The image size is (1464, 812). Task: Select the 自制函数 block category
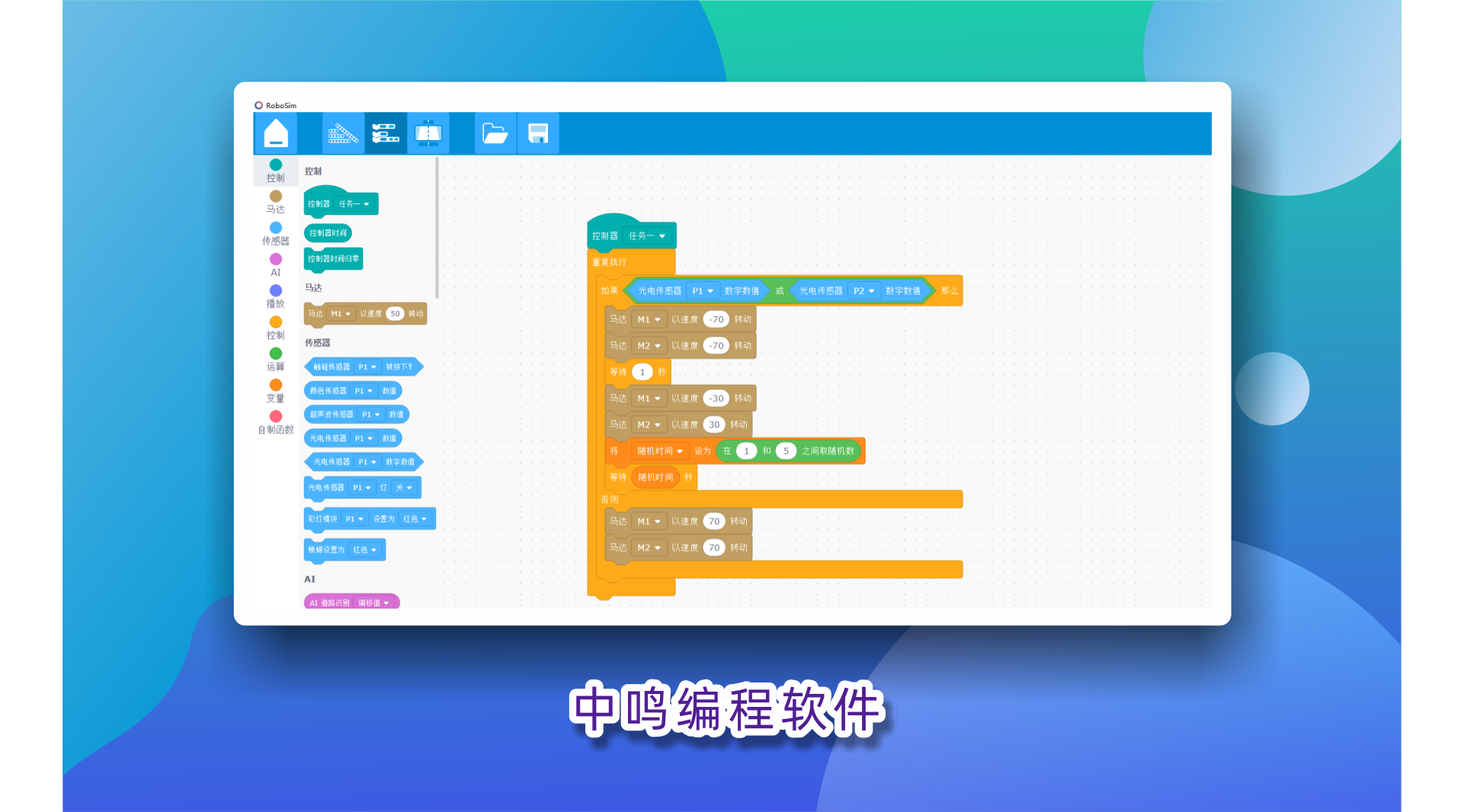click(x=276, y=422)
